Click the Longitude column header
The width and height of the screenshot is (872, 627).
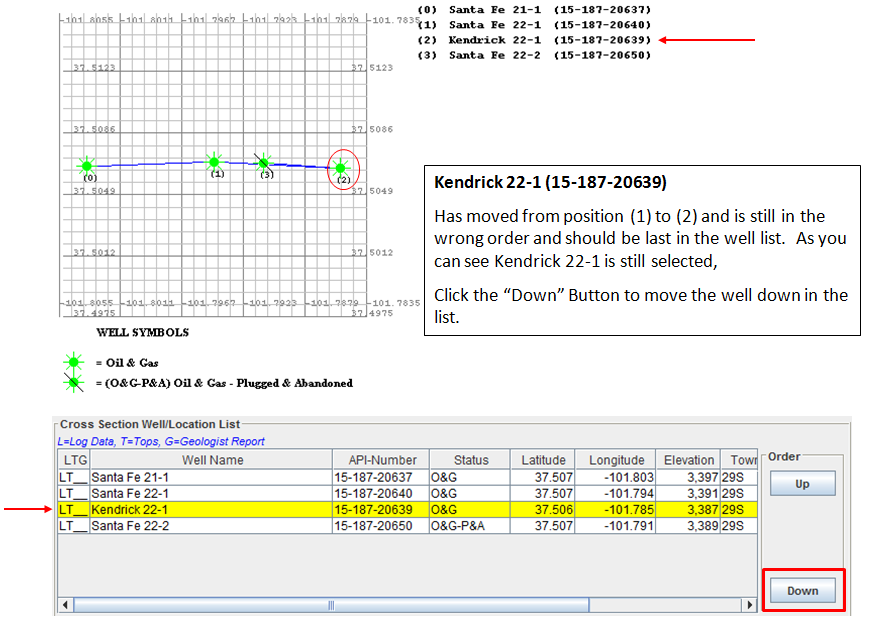(616, 460)
